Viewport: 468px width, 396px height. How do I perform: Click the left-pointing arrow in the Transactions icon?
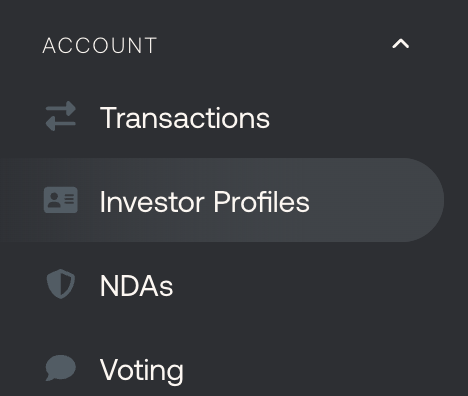(x=61, y=124)
